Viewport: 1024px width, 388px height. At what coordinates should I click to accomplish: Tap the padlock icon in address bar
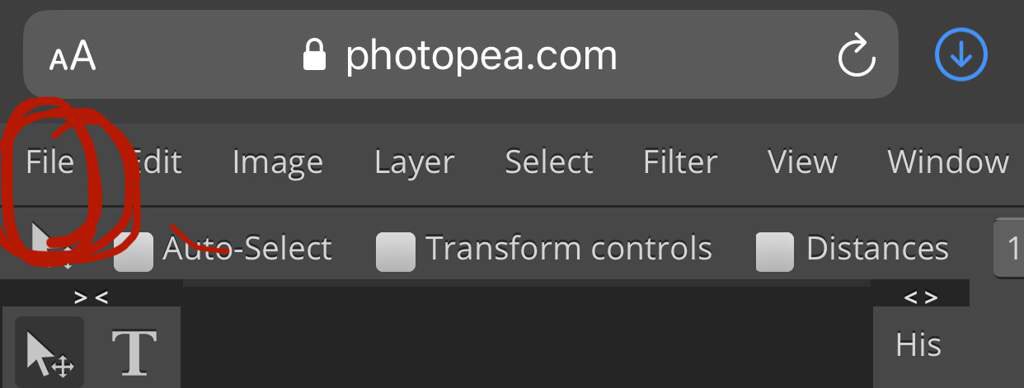click(314, 55)
